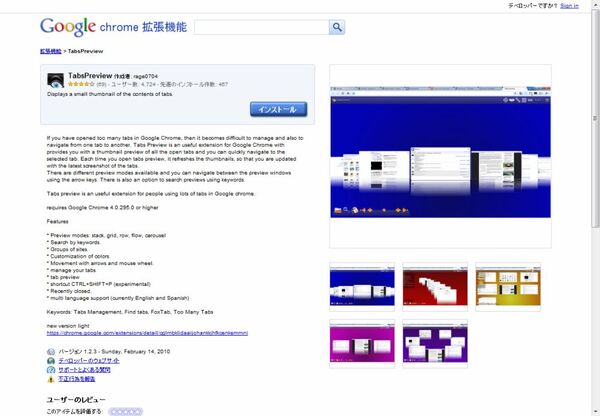Click 'Recently closed.' feature line

(x=69, y=291)
